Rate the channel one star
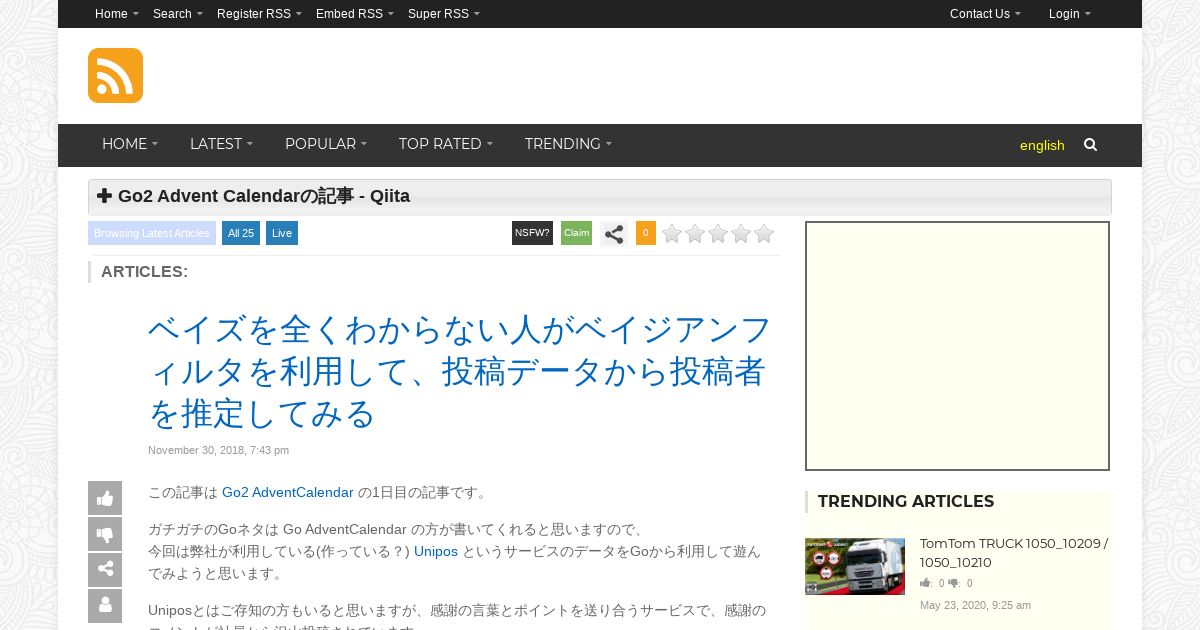Image resolution: width=1200 pixels, height=630 pixels. tap(672, 234)
